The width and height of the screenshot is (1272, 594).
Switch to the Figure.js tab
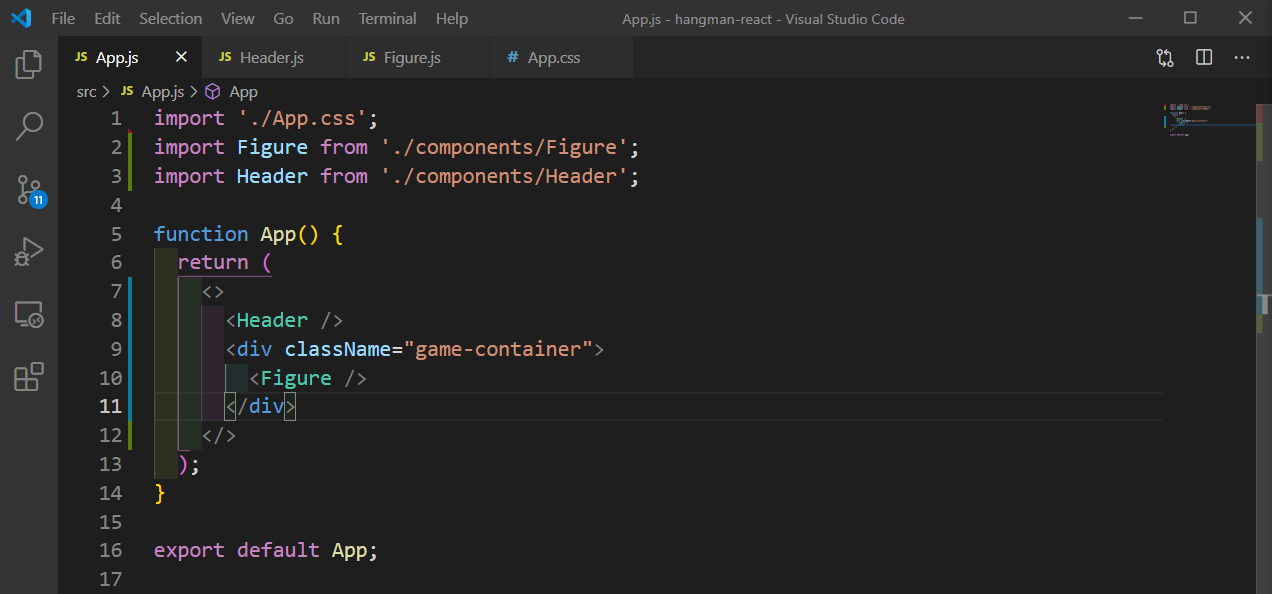[x=418, y=58]
